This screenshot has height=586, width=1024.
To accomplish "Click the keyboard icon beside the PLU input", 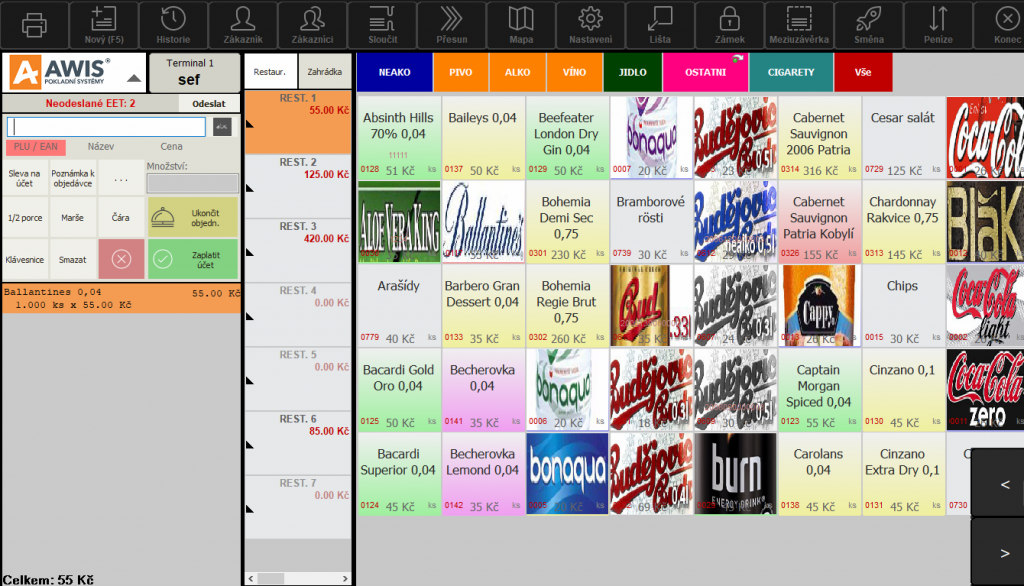I will [x=222, y=127].
